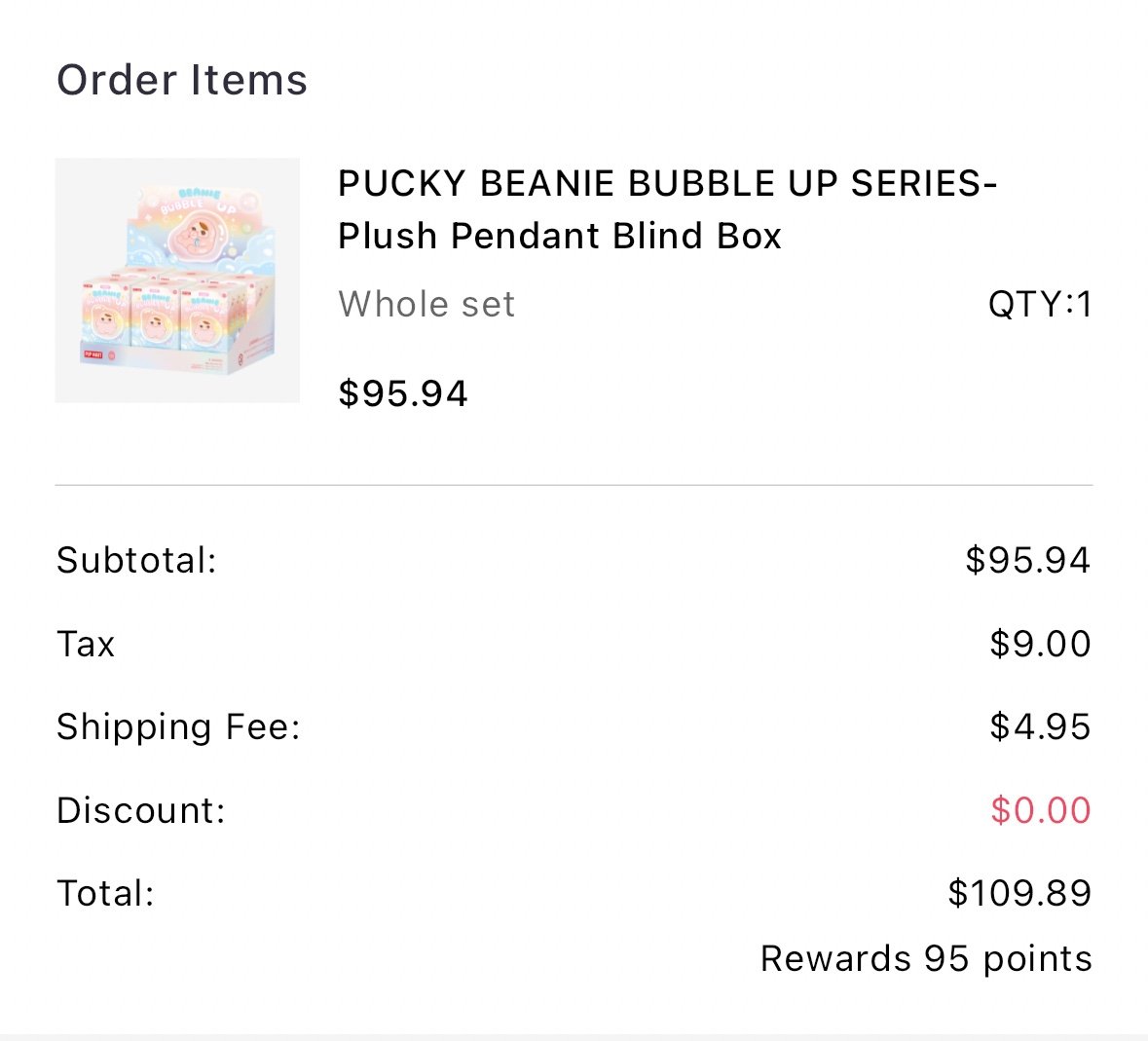
Task: Tap the Discount label
Action: [141, 810]
